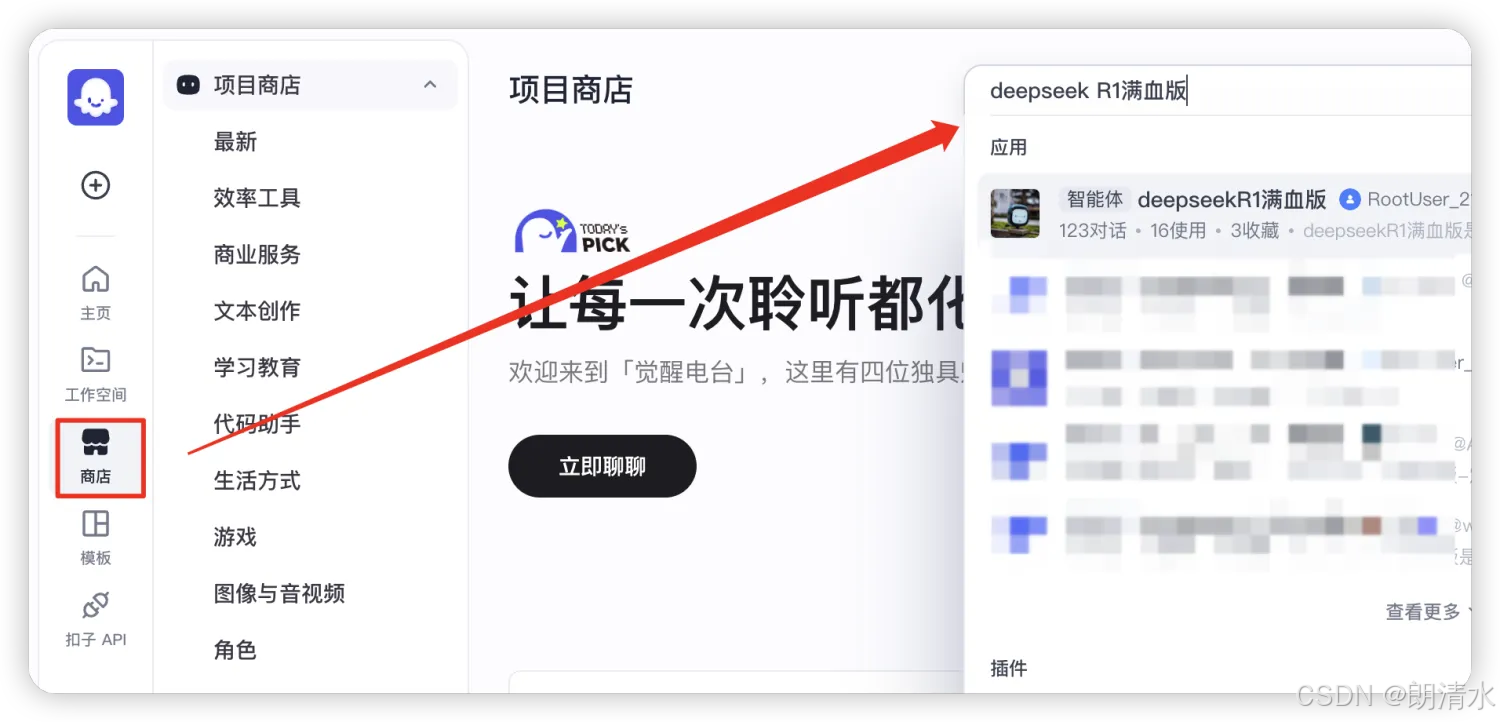This screenshot has width=1500, height=722.
Task: Click the 项目商店 robot icon
Action: (188, 85)
